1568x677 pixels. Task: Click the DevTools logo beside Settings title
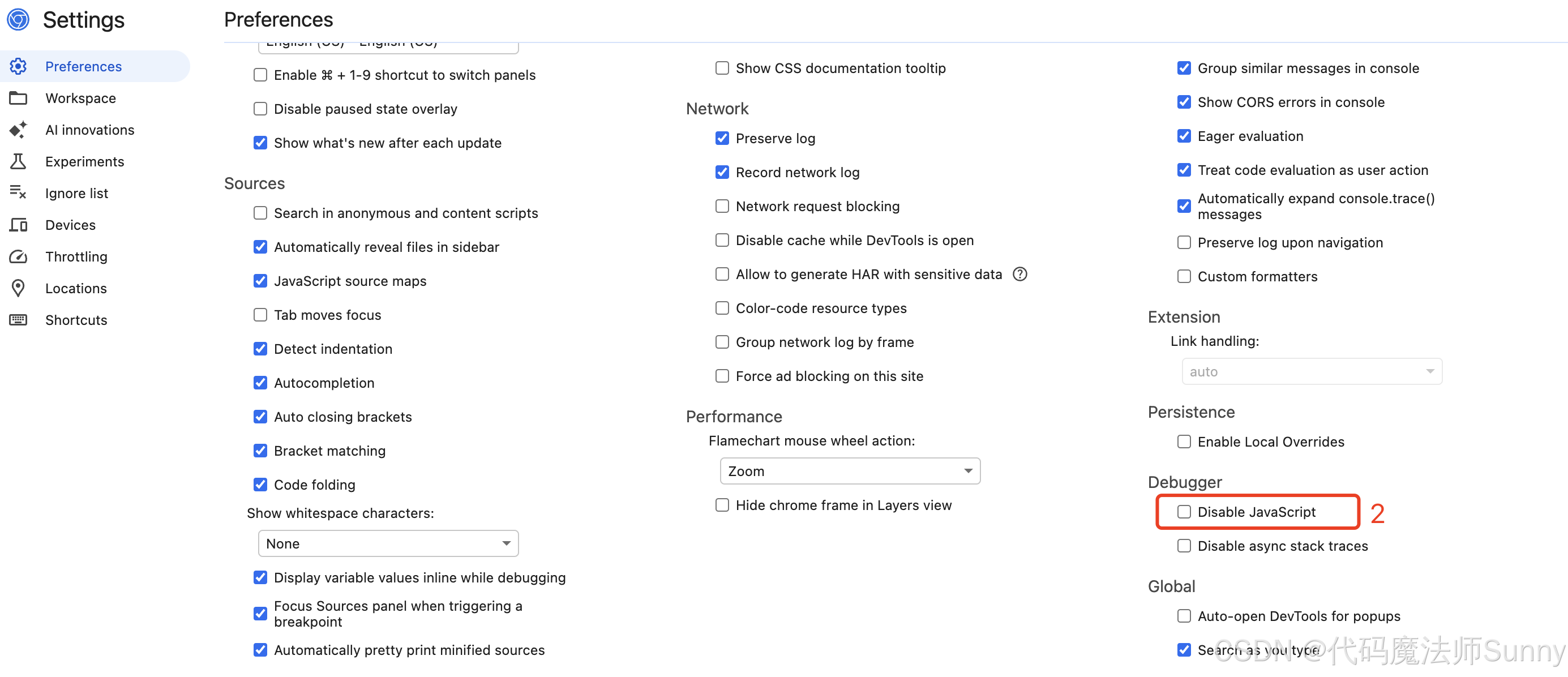tap(18, 19)
